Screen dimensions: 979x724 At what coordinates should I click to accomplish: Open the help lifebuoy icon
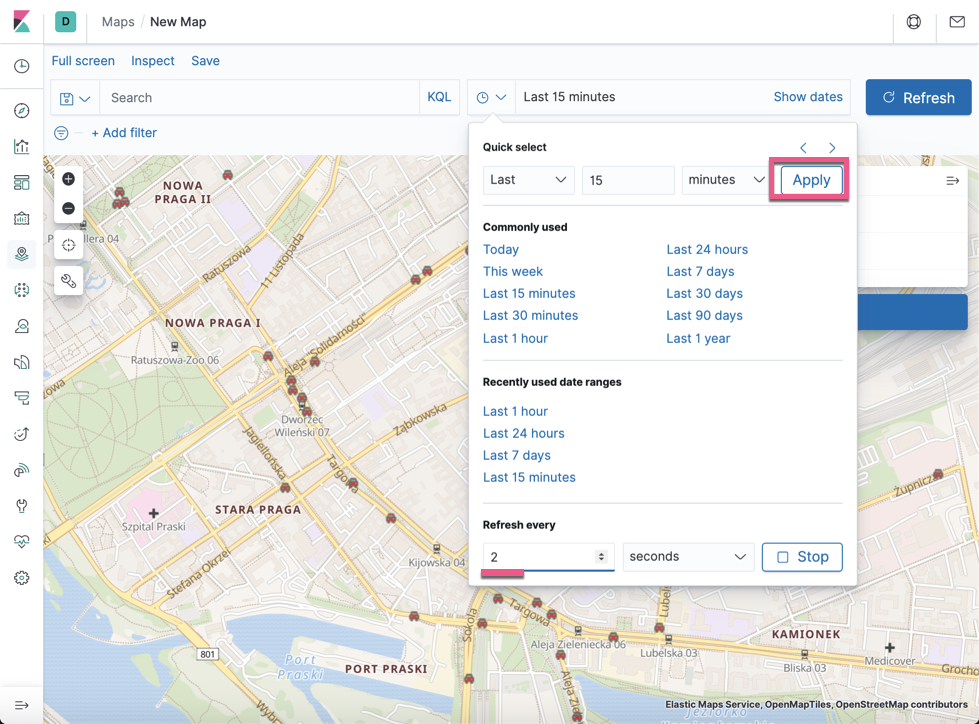(913, 22)
